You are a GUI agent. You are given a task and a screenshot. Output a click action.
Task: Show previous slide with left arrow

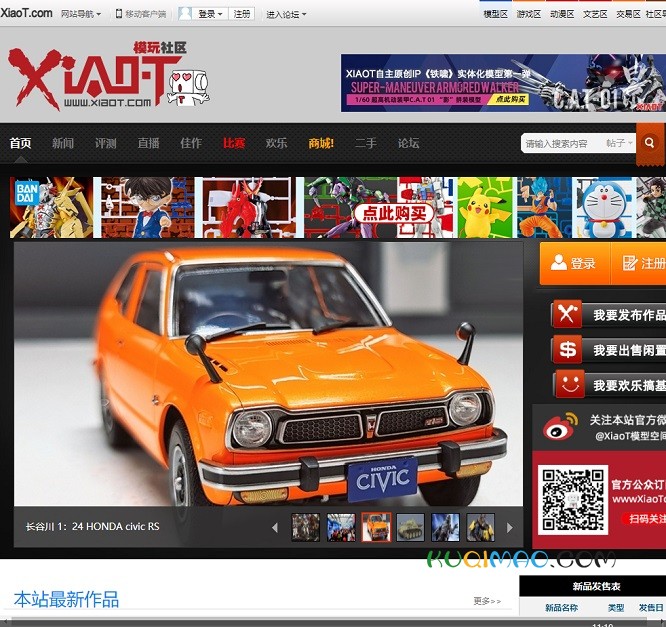click(275, 528)
